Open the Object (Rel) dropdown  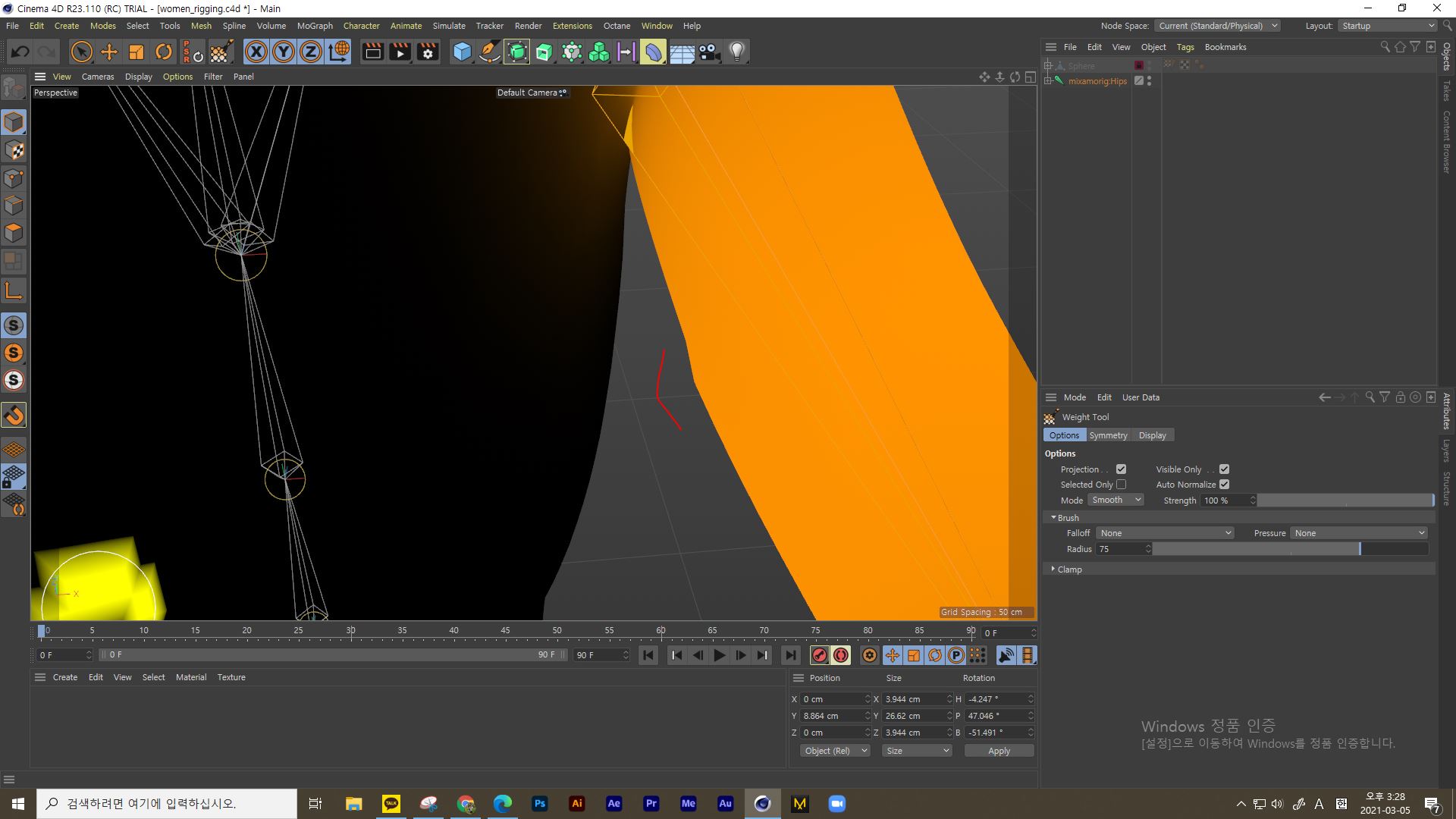[x=835, y=751]
